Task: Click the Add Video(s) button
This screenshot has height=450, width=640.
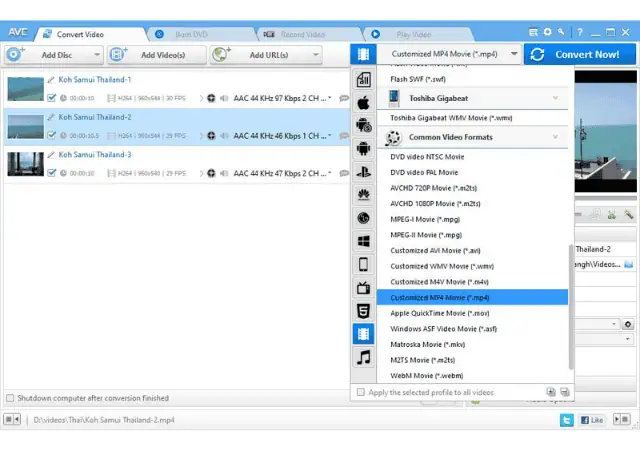Action: tap(157, 55)
